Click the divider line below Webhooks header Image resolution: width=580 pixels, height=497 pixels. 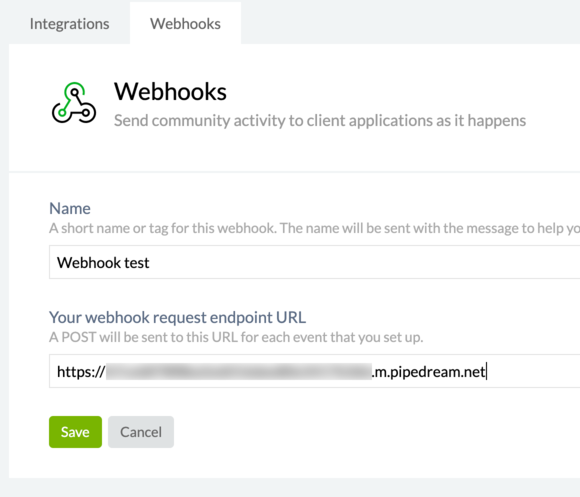(294, 172)
